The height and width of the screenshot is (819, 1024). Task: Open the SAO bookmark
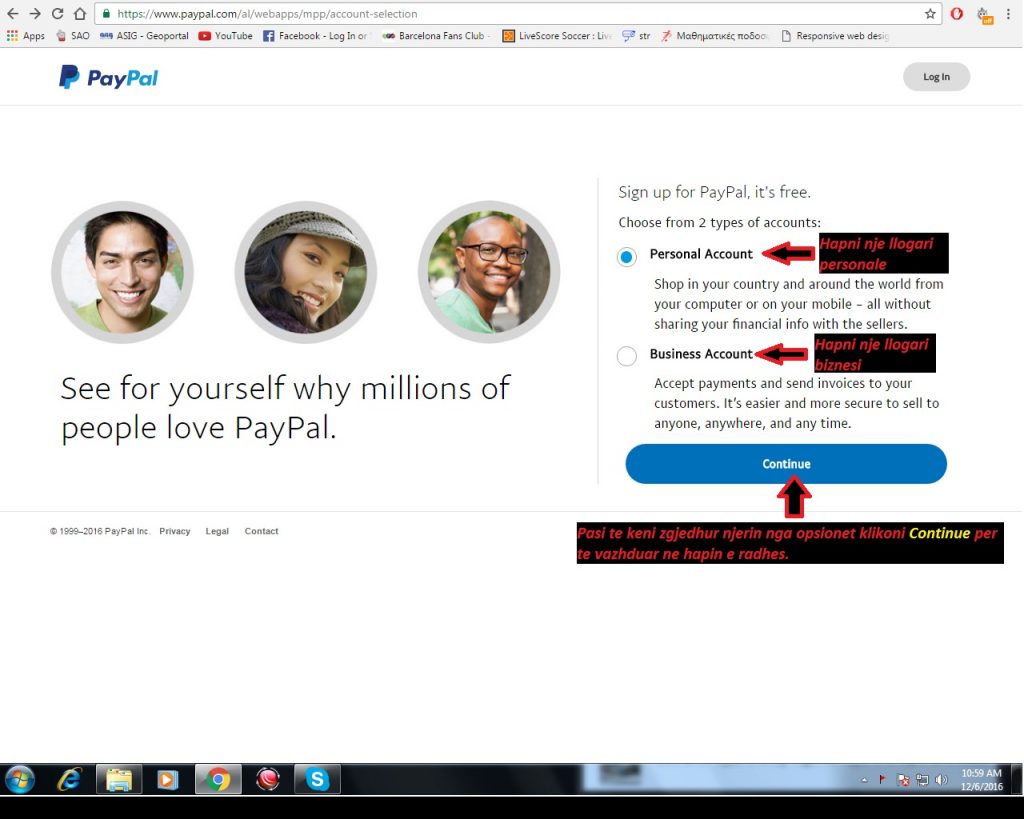point(73,36)
